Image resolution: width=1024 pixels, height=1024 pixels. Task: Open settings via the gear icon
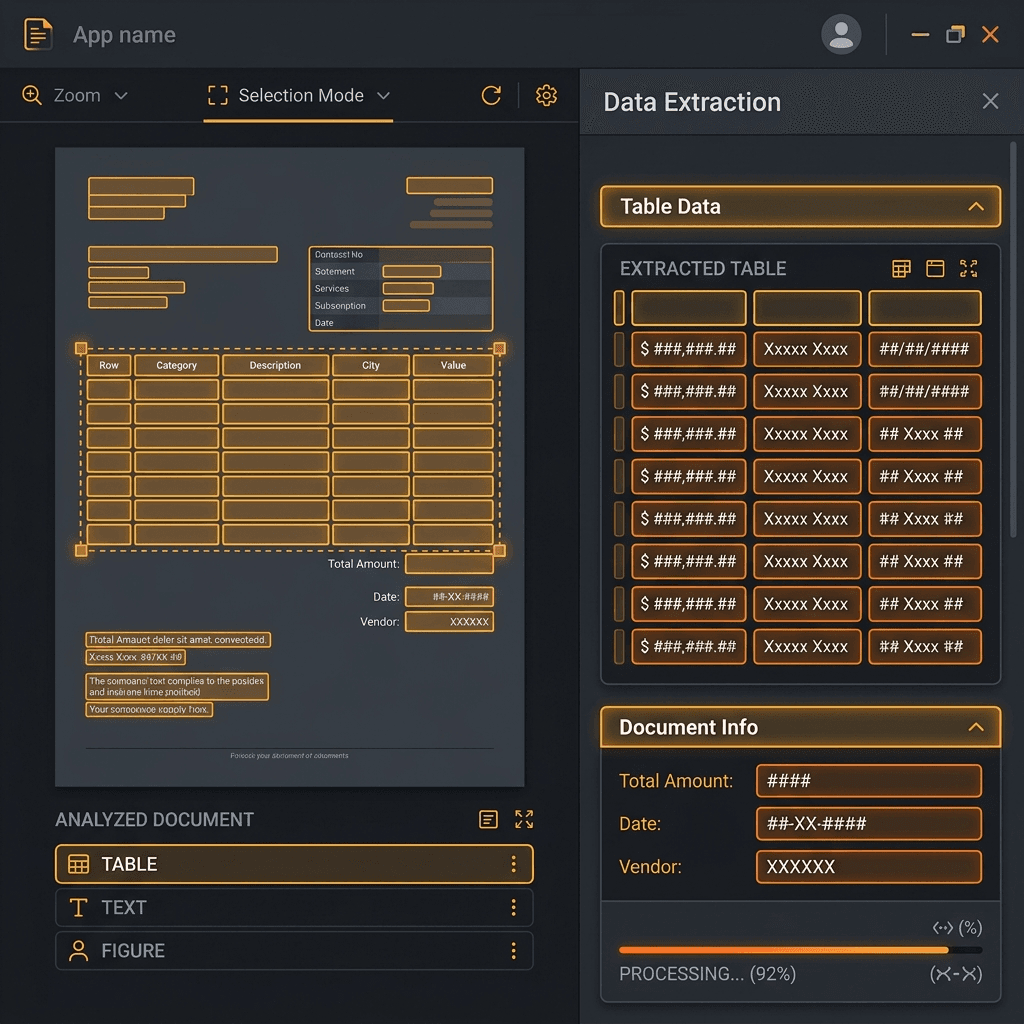pyautogui.click(x=546, y=95)
